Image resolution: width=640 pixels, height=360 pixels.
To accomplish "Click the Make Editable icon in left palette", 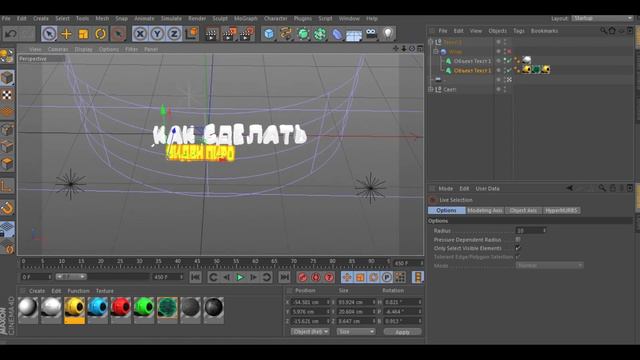I will (7, 56).
